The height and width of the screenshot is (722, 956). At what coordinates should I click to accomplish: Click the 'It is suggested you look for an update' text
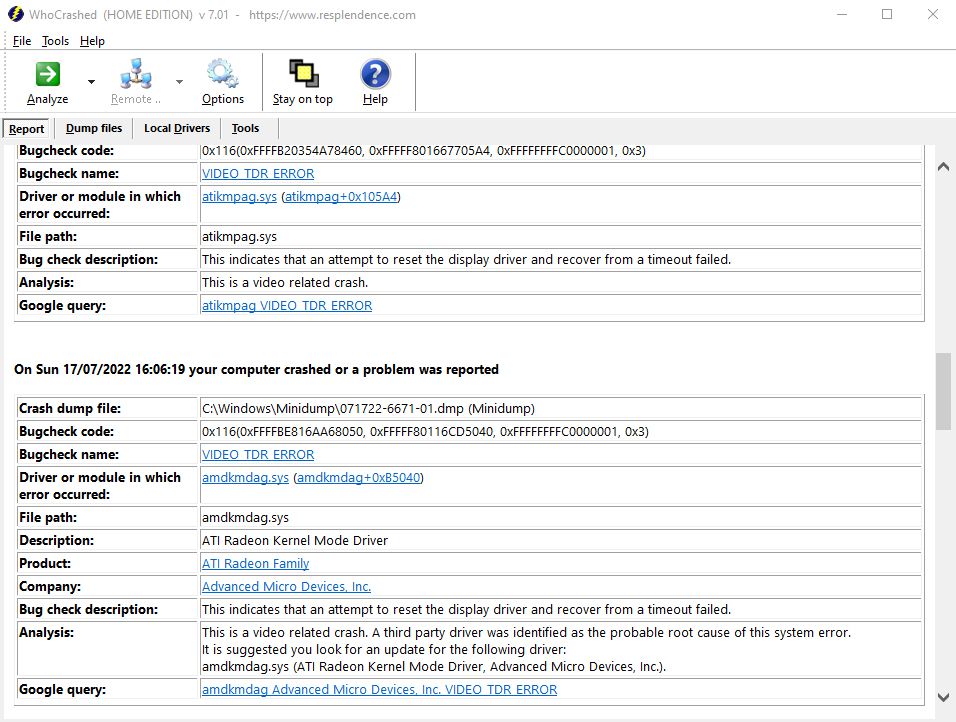(x=384, y=649)
